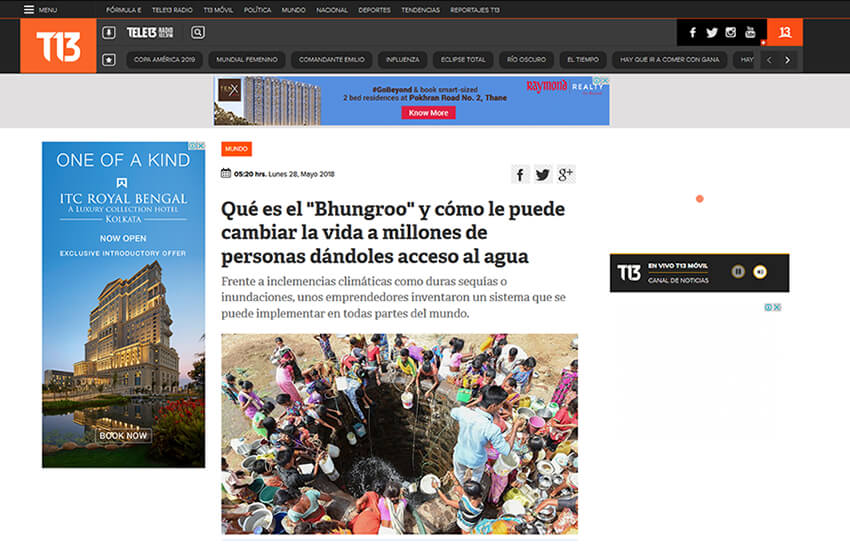
Task: Click BOOK NOW in the ITC Royal Bengal ad
Action: [123, 436]
